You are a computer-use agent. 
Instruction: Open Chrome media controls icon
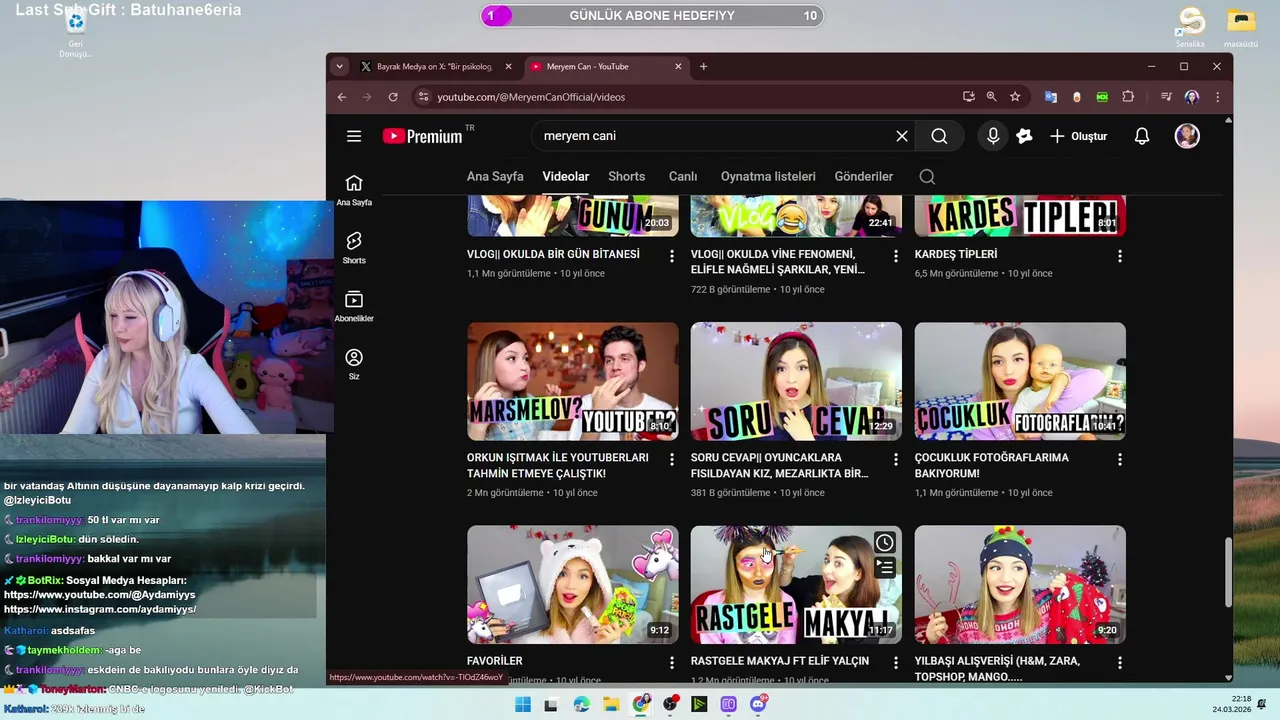(1166, 97)
